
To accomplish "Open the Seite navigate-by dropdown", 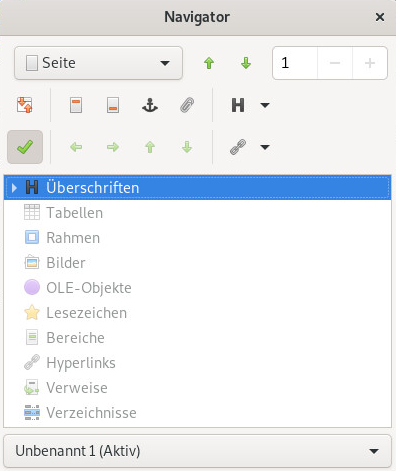I will pyautogui.click(x=98, y=63).
